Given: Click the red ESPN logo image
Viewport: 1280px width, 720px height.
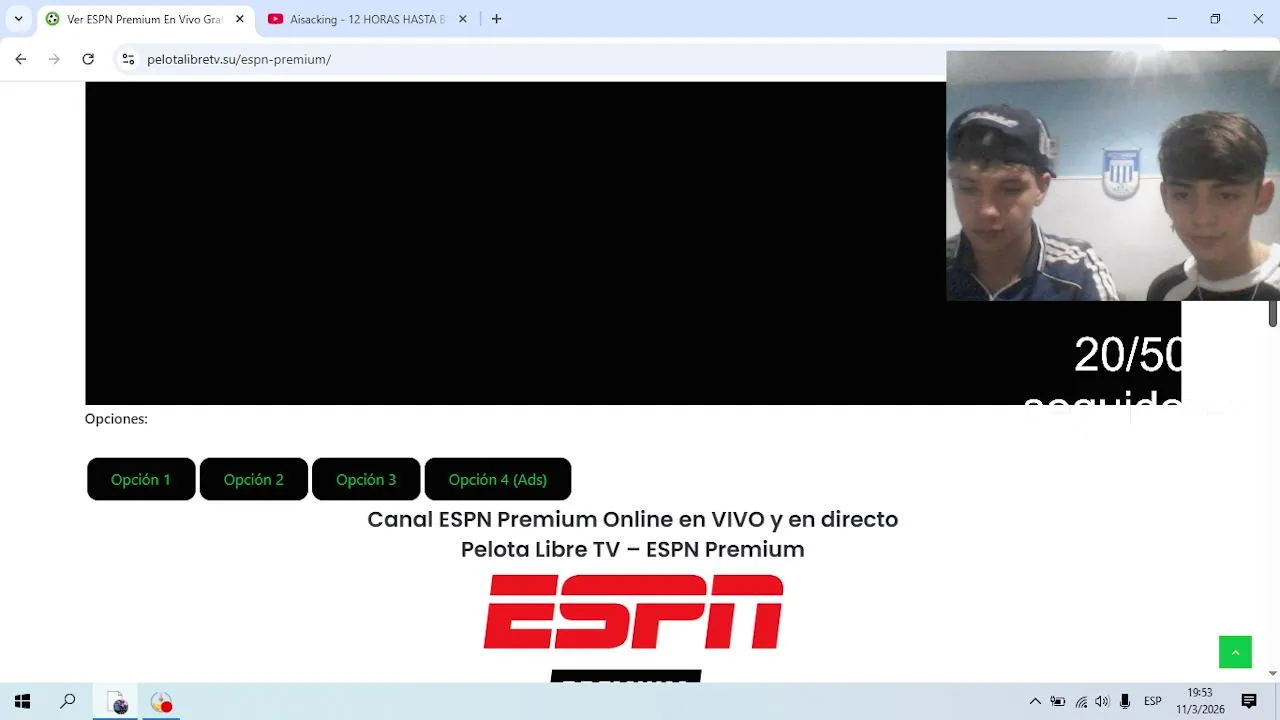Looking at the screenshot, I should click(x=633, y=612).
